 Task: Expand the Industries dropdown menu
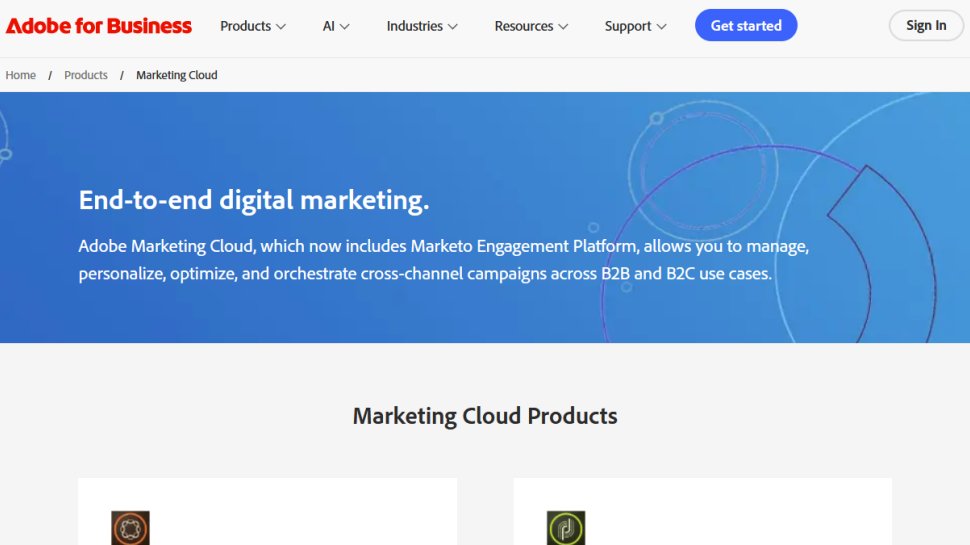coord(422,26)
